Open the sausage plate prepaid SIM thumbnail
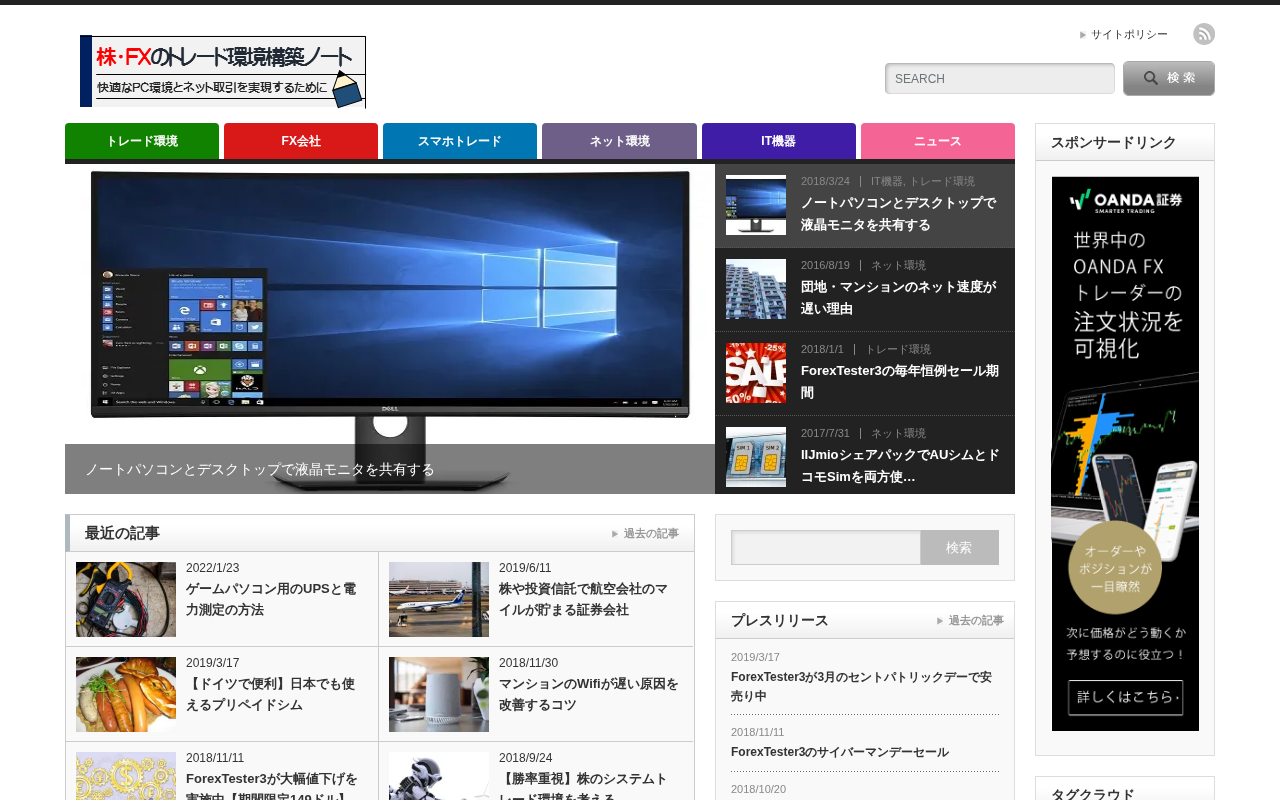Image resolution: width=1280 pixels, height=800 pixels. point(126,694)
